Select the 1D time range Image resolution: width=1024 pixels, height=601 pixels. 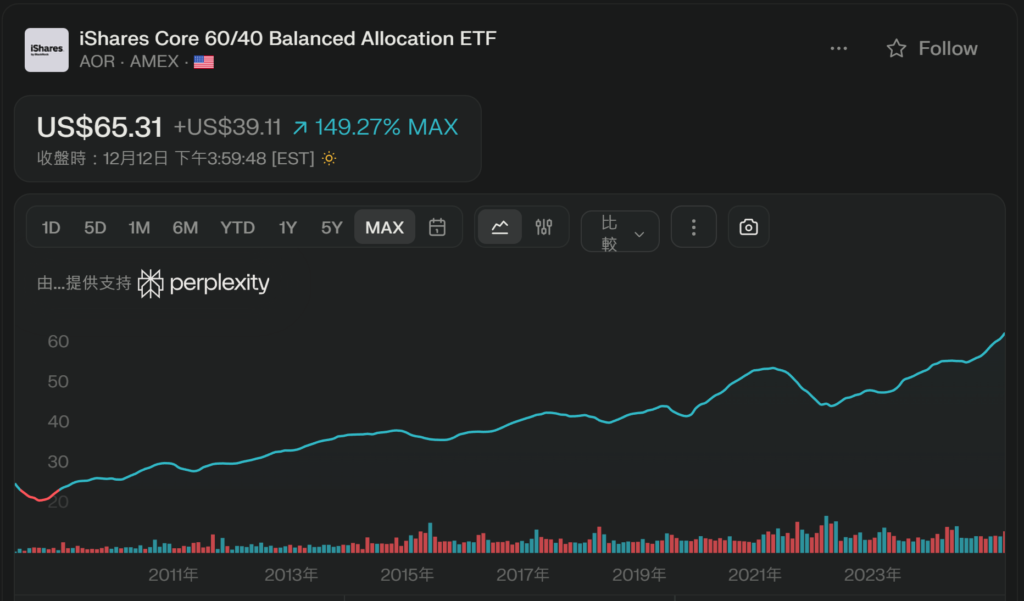pos(51,227)
